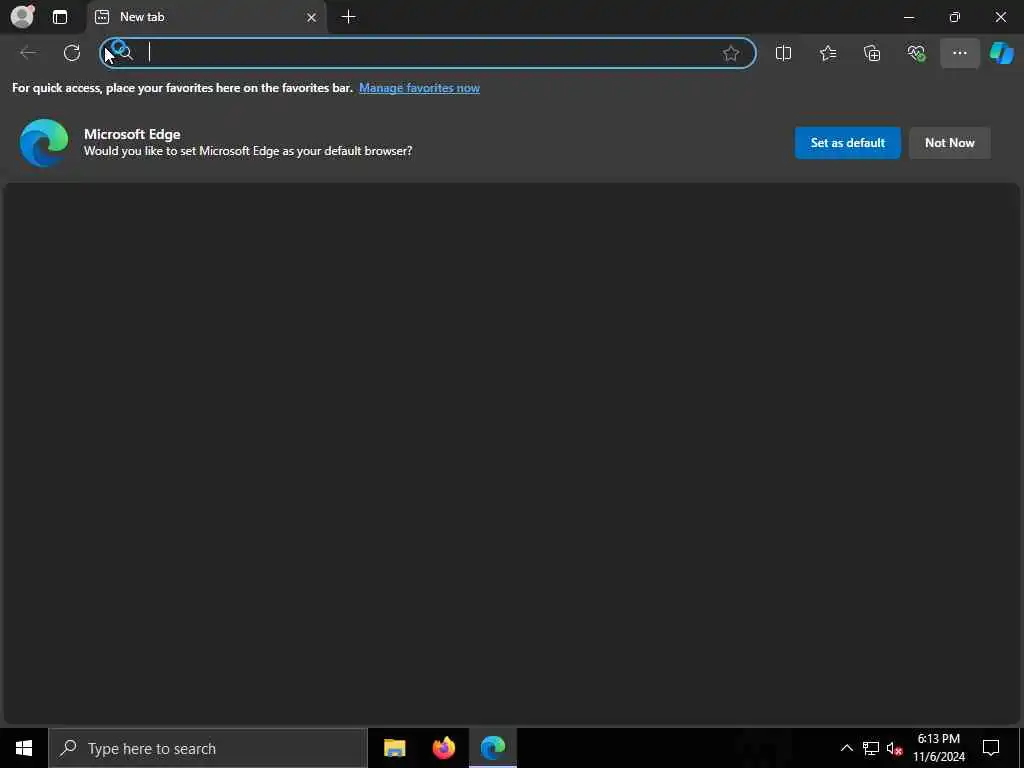The height and width of the screenshot is (768, 1024).
Task: Refresh the page
Action: pyautogui.click(x=72, y=53)
